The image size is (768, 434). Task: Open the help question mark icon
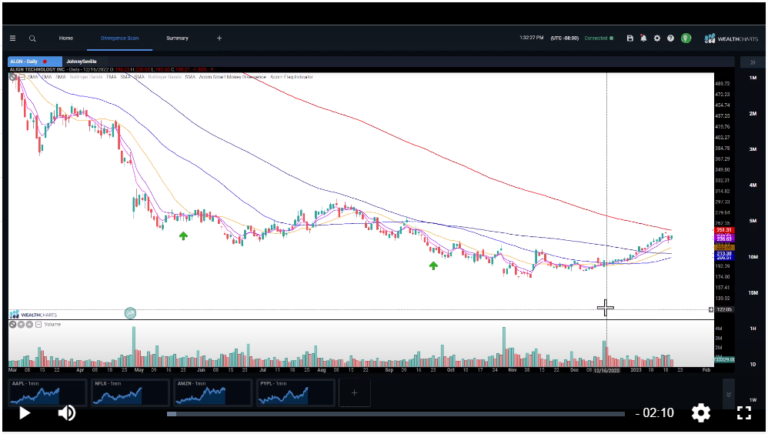click(671, 38)
